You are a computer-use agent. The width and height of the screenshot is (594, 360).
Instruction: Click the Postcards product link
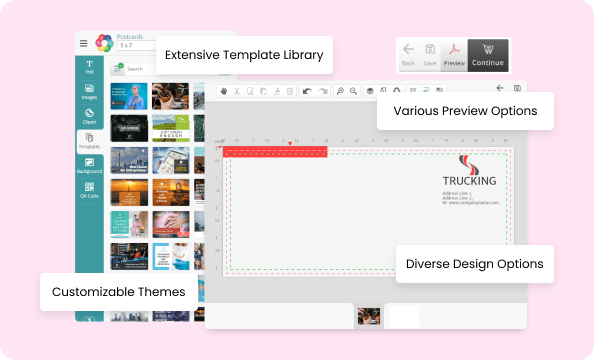click(x=130, y=36)
